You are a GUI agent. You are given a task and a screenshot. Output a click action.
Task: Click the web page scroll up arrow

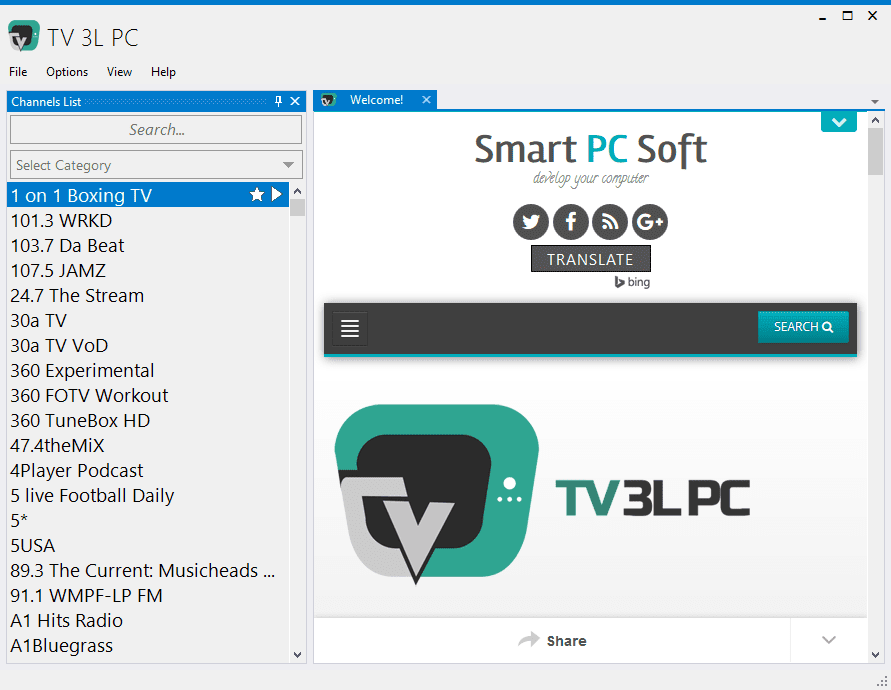(x=875, y=120)
